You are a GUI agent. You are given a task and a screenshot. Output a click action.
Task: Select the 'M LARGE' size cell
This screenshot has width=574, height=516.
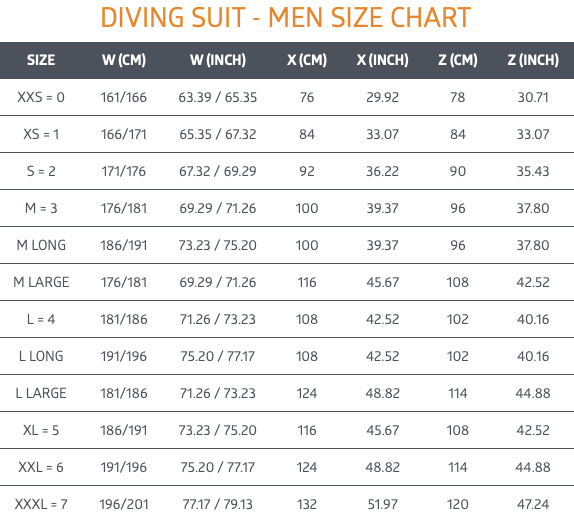click(x=41, y=282)
